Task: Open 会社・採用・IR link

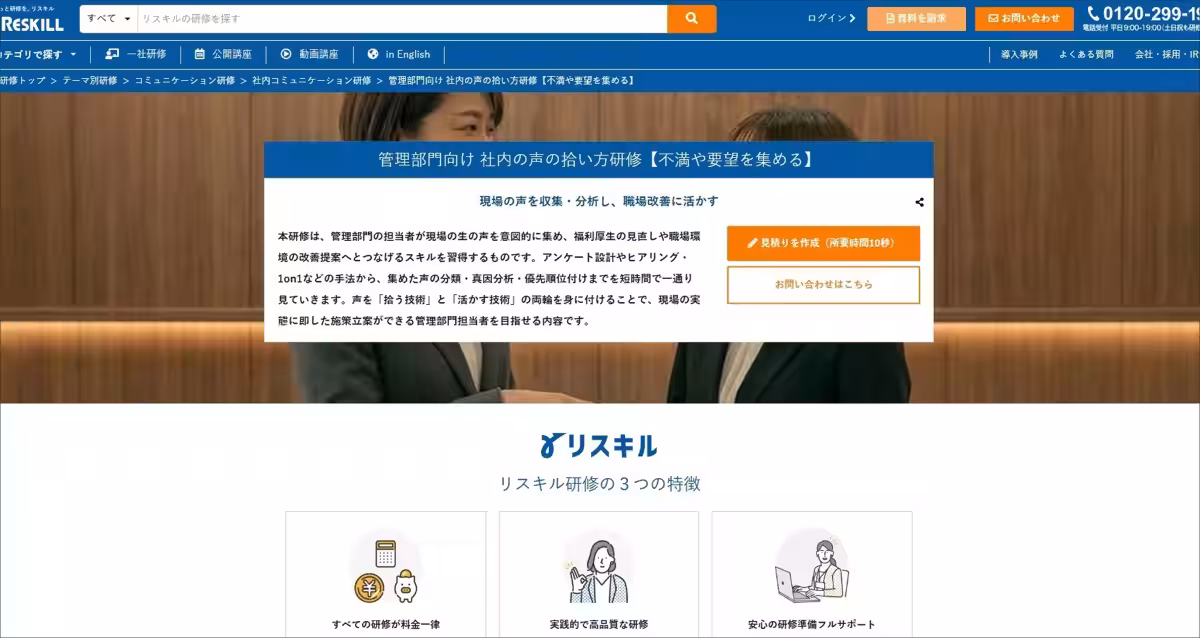Action: [x=1167, y=54]
